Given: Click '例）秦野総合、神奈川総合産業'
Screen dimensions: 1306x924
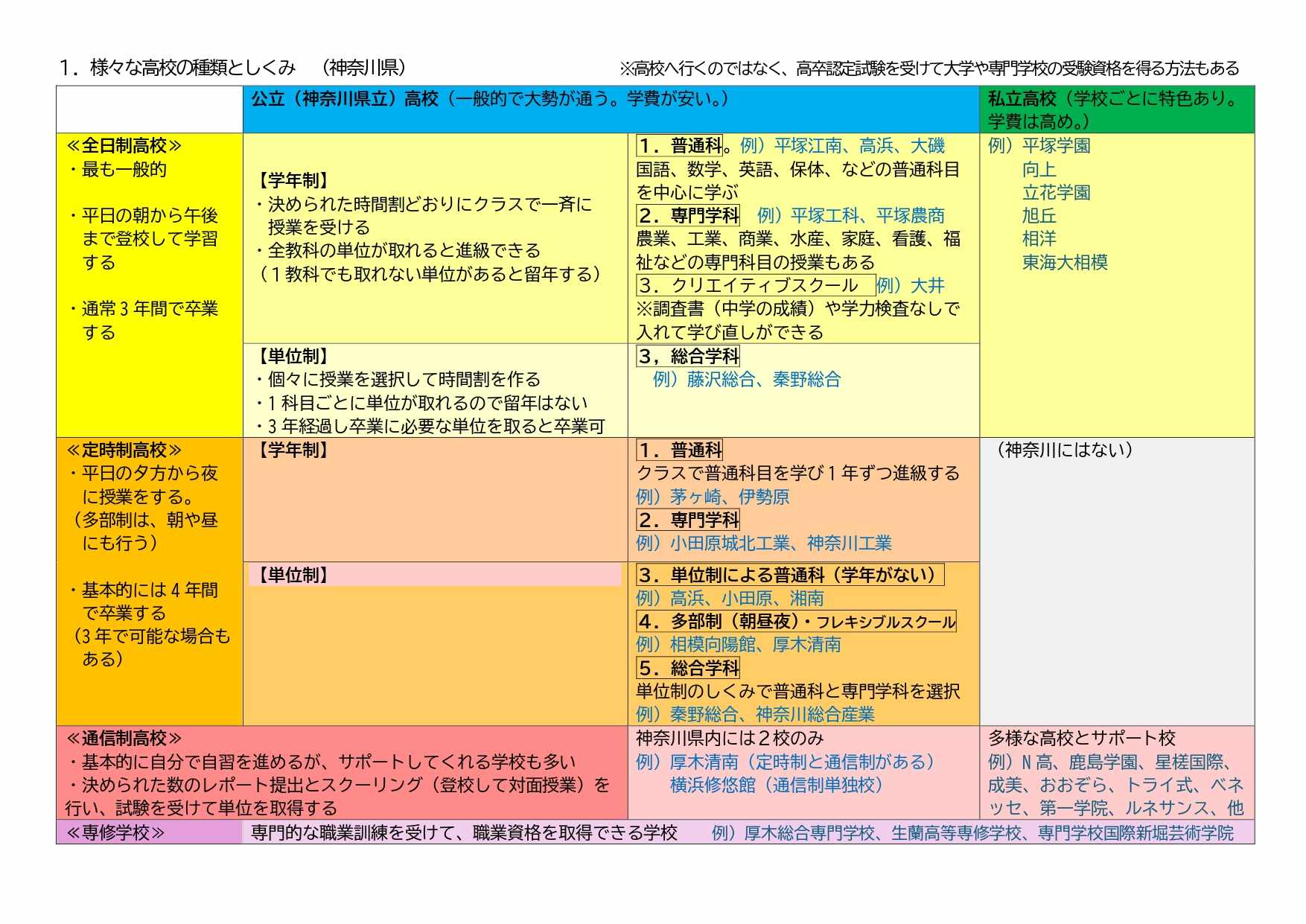Looking at the screenshot, I should click(x=755, y=715).
